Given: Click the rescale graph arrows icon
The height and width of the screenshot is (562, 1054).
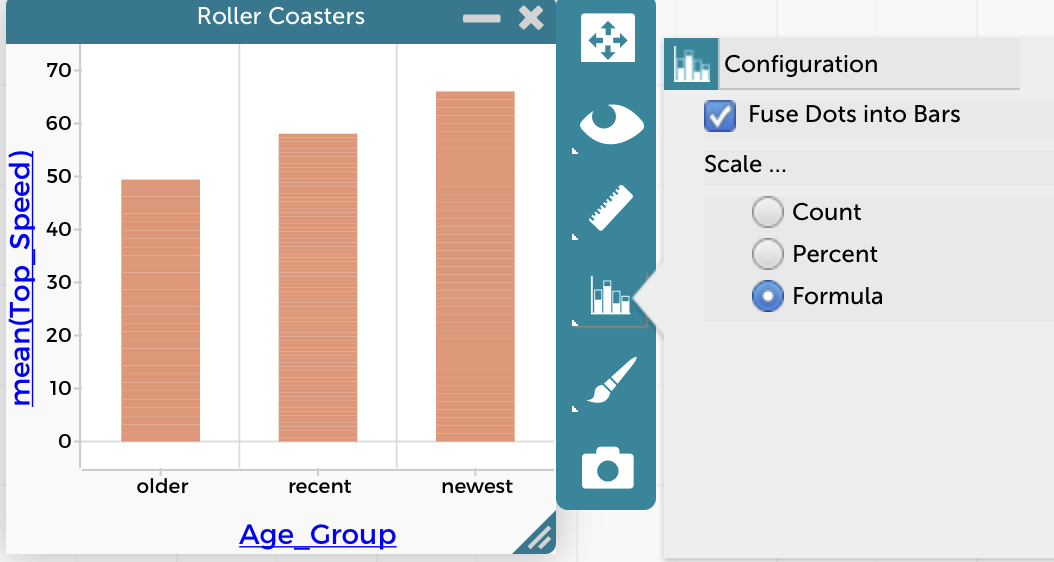Looking at the screenshot, I should pyautogui.click(x=608, y=39).
